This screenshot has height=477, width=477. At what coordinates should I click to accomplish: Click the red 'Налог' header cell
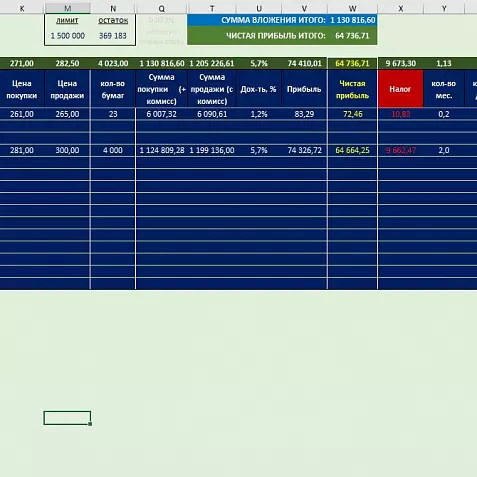click(x=401, y=89)
